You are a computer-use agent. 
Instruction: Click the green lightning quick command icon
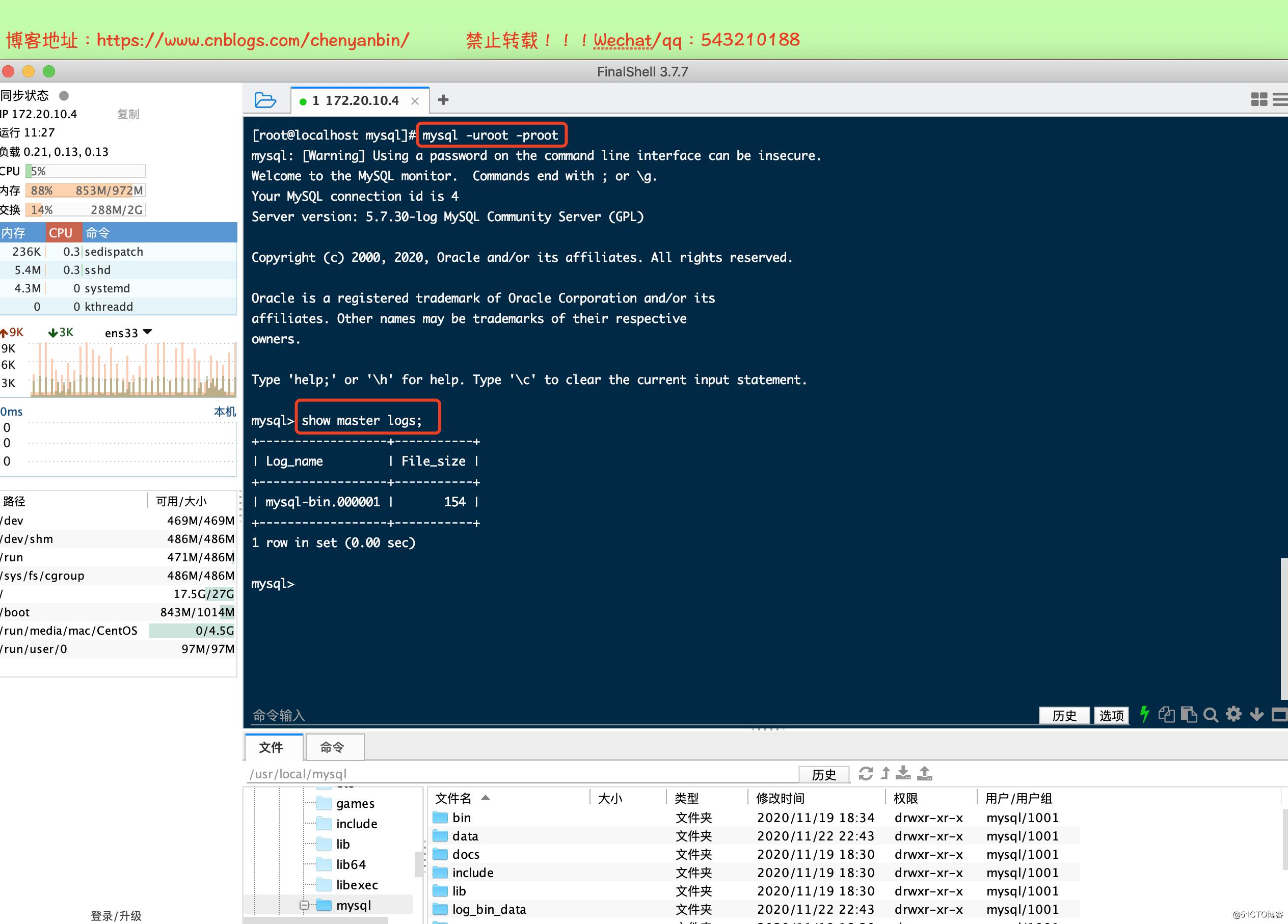pyautogui.click(x=1144, y=715)
